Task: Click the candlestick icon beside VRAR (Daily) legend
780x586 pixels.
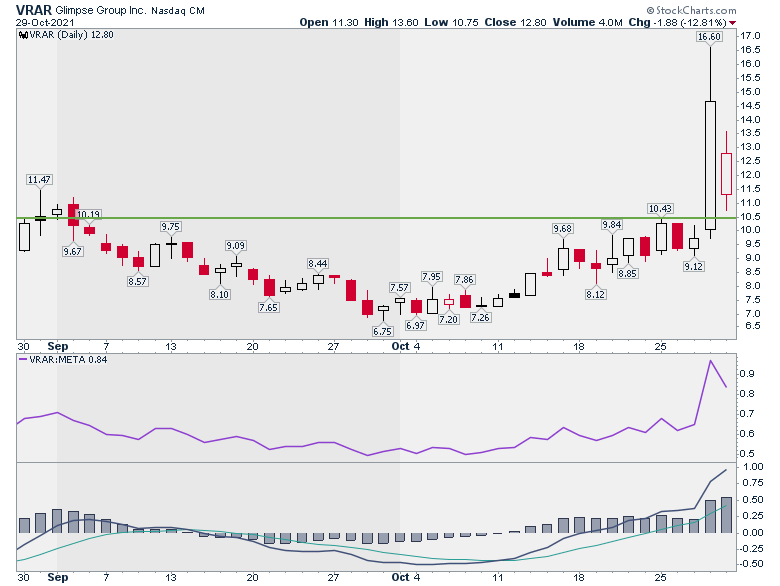Action: coord(23,35)
